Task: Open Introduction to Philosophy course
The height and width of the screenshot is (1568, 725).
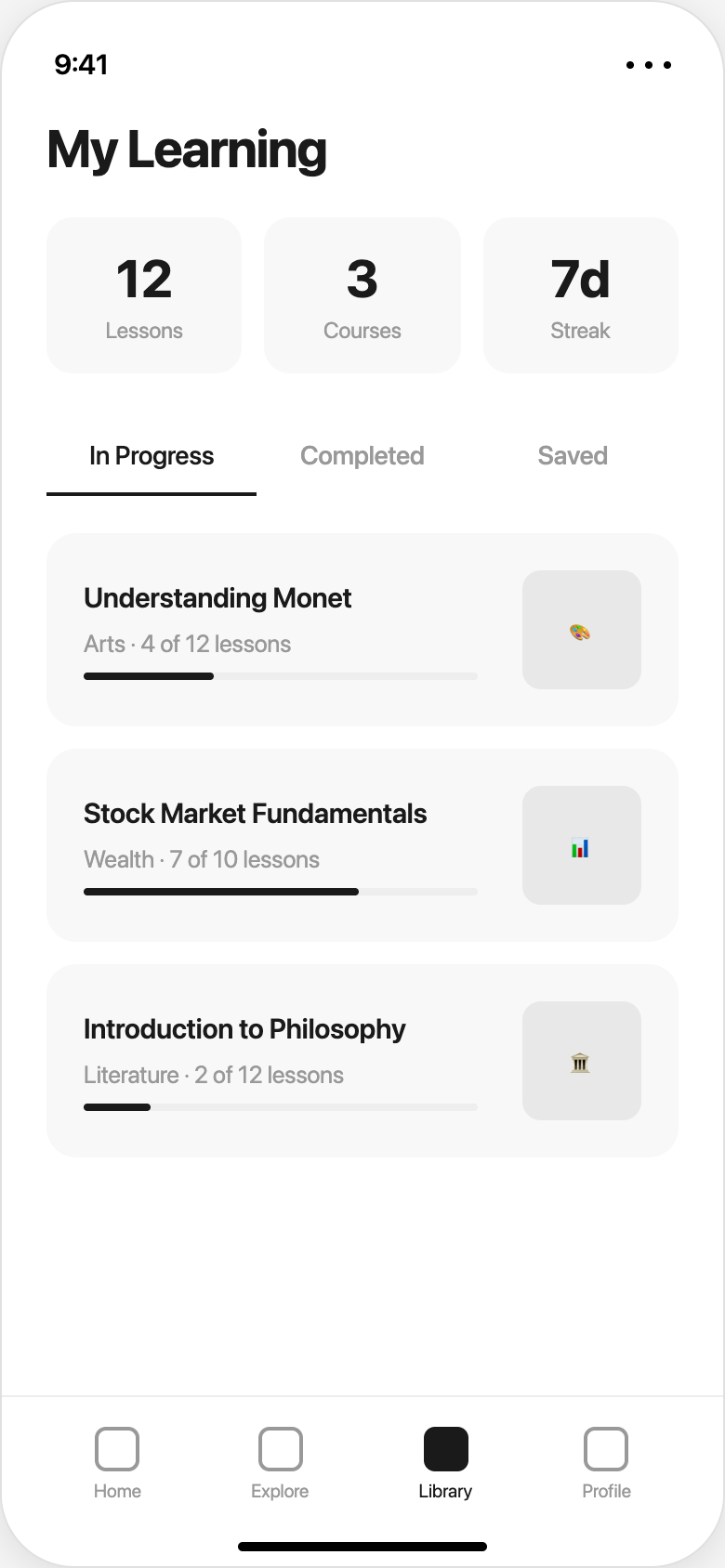Action: tap(244, 1029)
